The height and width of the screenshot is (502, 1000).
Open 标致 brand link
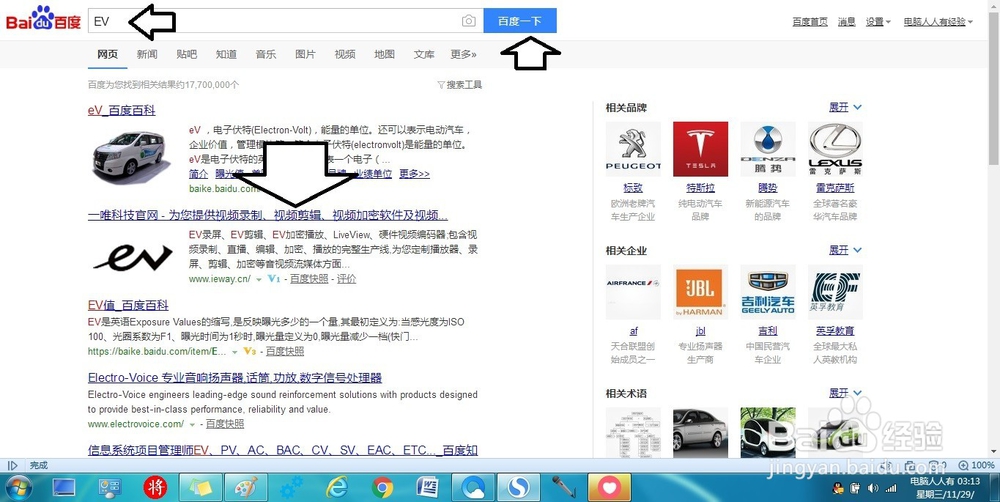tap(633, 188)
